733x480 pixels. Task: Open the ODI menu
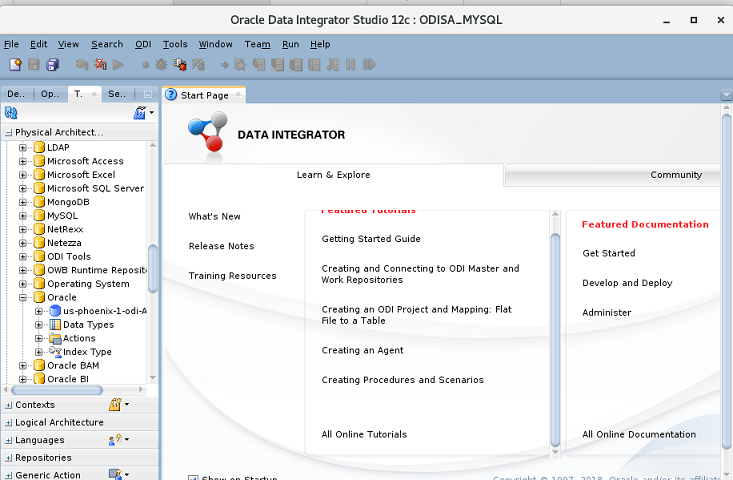[143, 44]
